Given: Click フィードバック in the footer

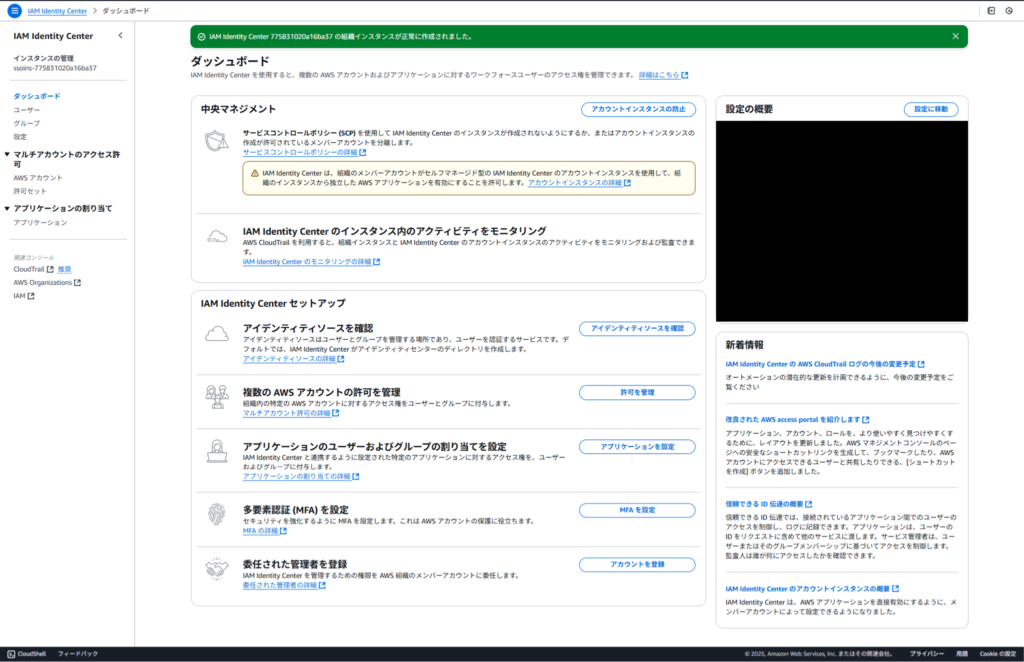Looking at the screenshot, I should coord(78,654).
